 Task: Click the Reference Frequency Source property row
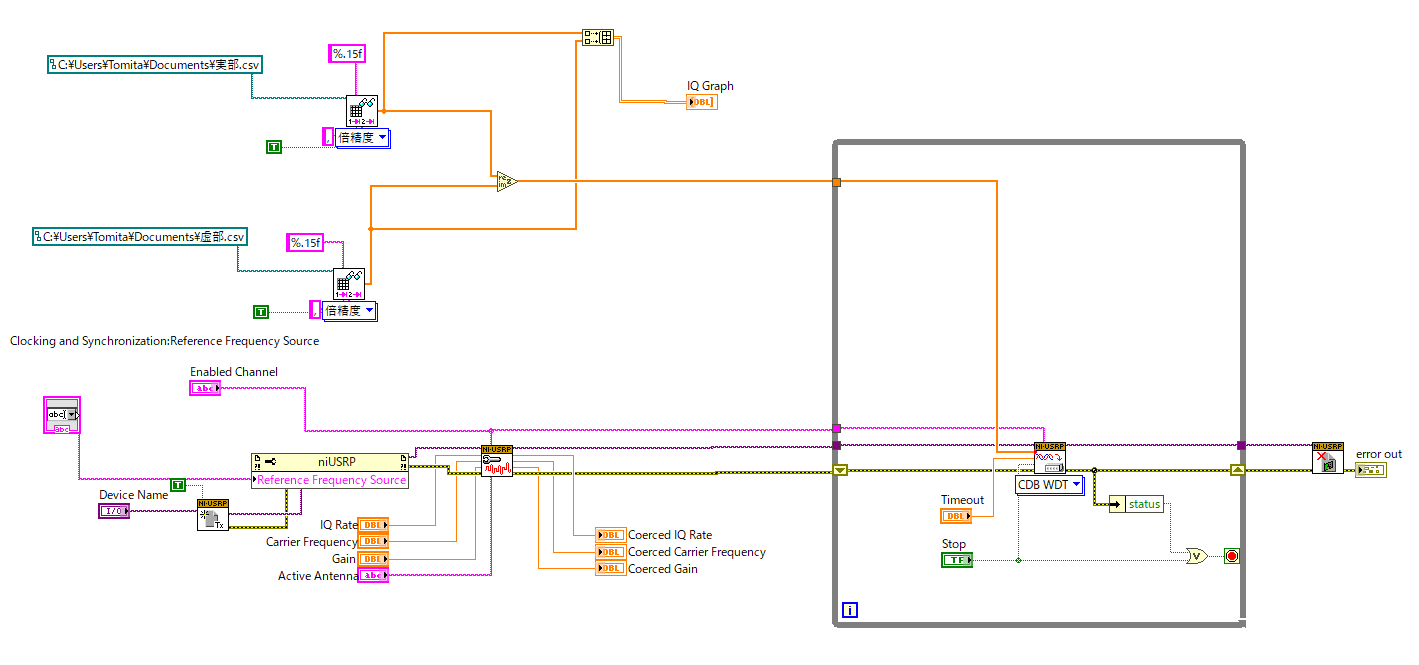(331, 480)
